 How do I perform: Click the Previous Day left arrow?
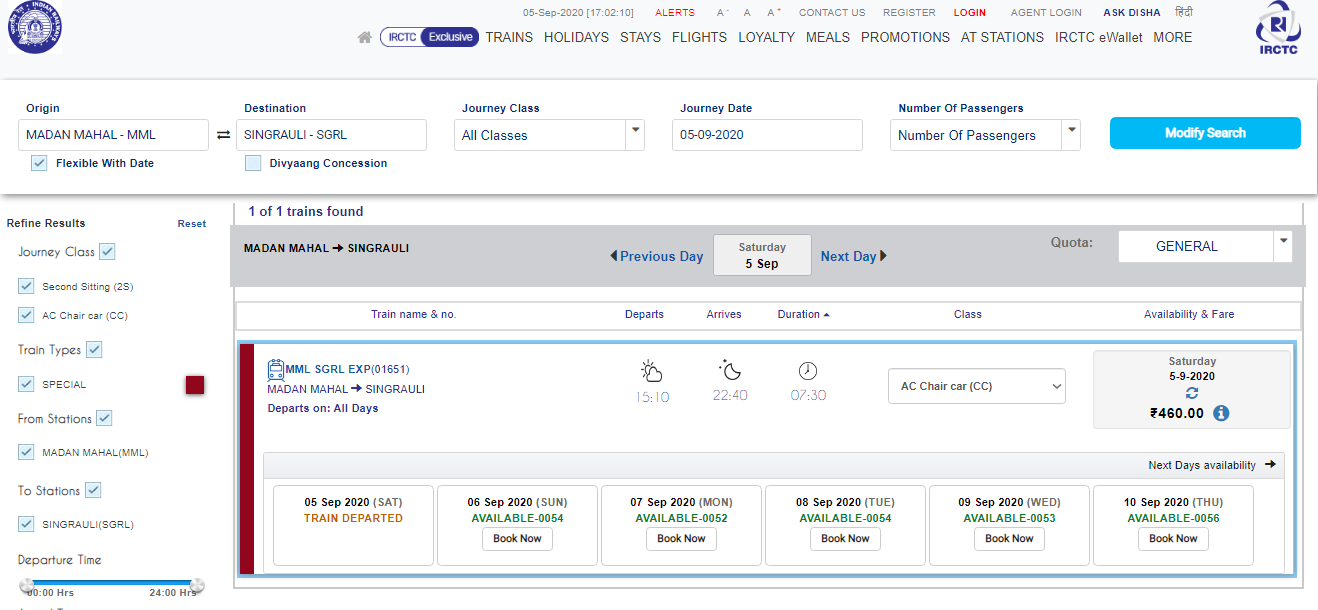[614, 256]
